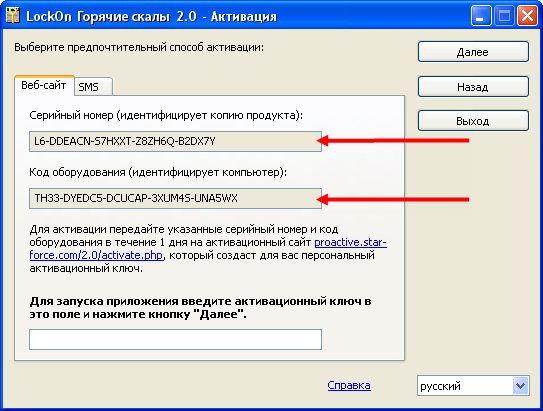The width and height of the screenshot is (543, 411).
Task: Click the Далее button
Action: click(473, 52)
